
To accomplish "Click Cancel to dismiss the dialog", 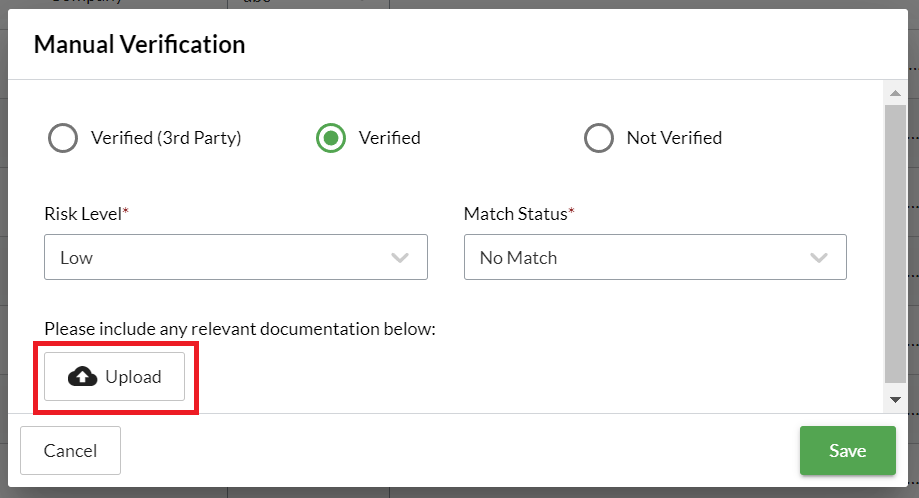I will 70,451.
